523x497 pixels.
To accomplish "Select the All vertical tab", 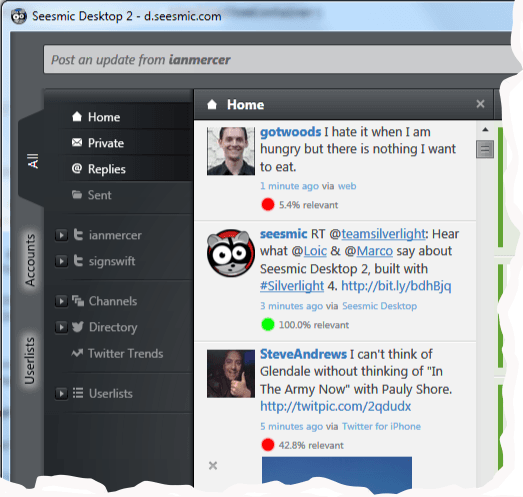I will 32,161.
